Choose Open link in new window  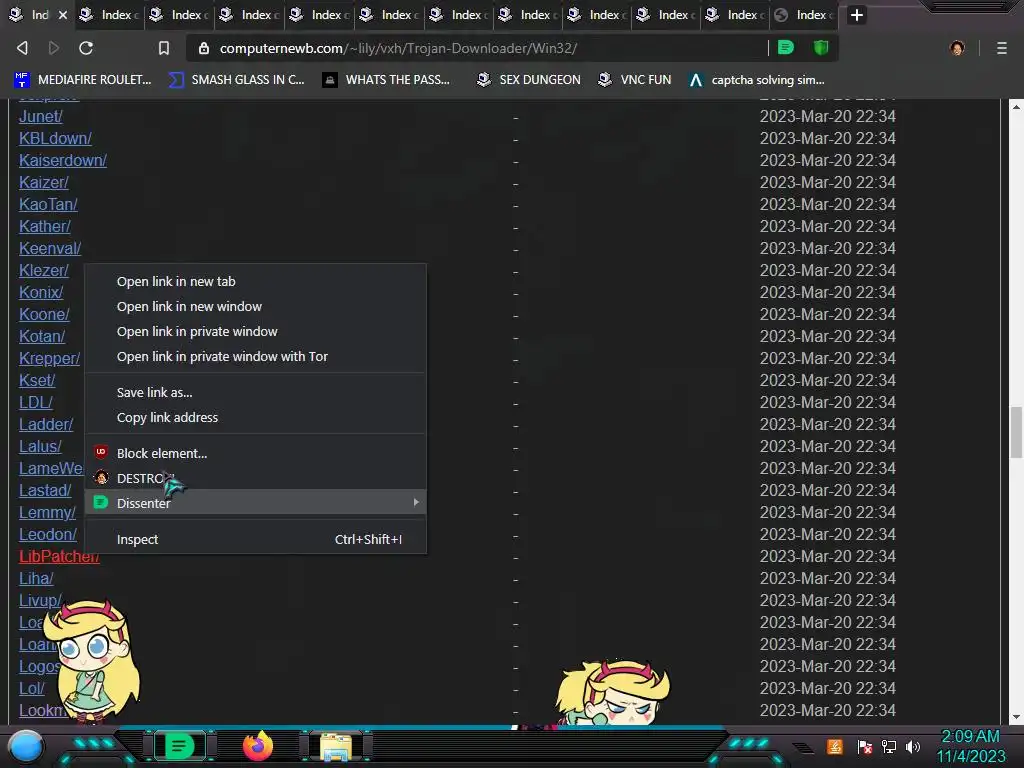pyautogui.click(x=255, y=306)
